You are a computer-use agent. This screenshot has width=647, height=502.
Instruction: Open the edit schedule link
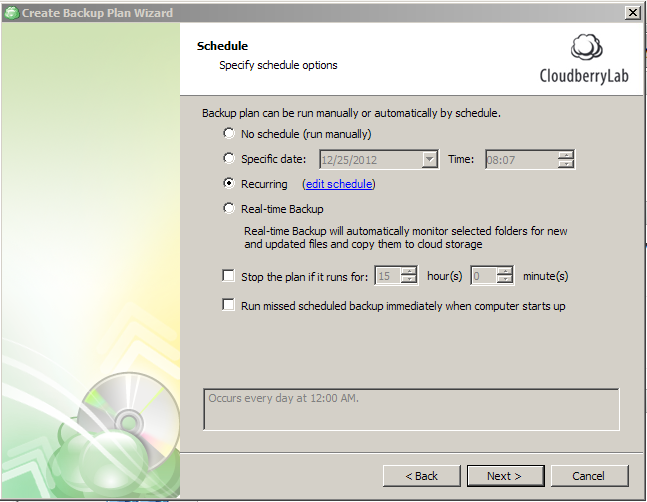click(x=339, y=184)
